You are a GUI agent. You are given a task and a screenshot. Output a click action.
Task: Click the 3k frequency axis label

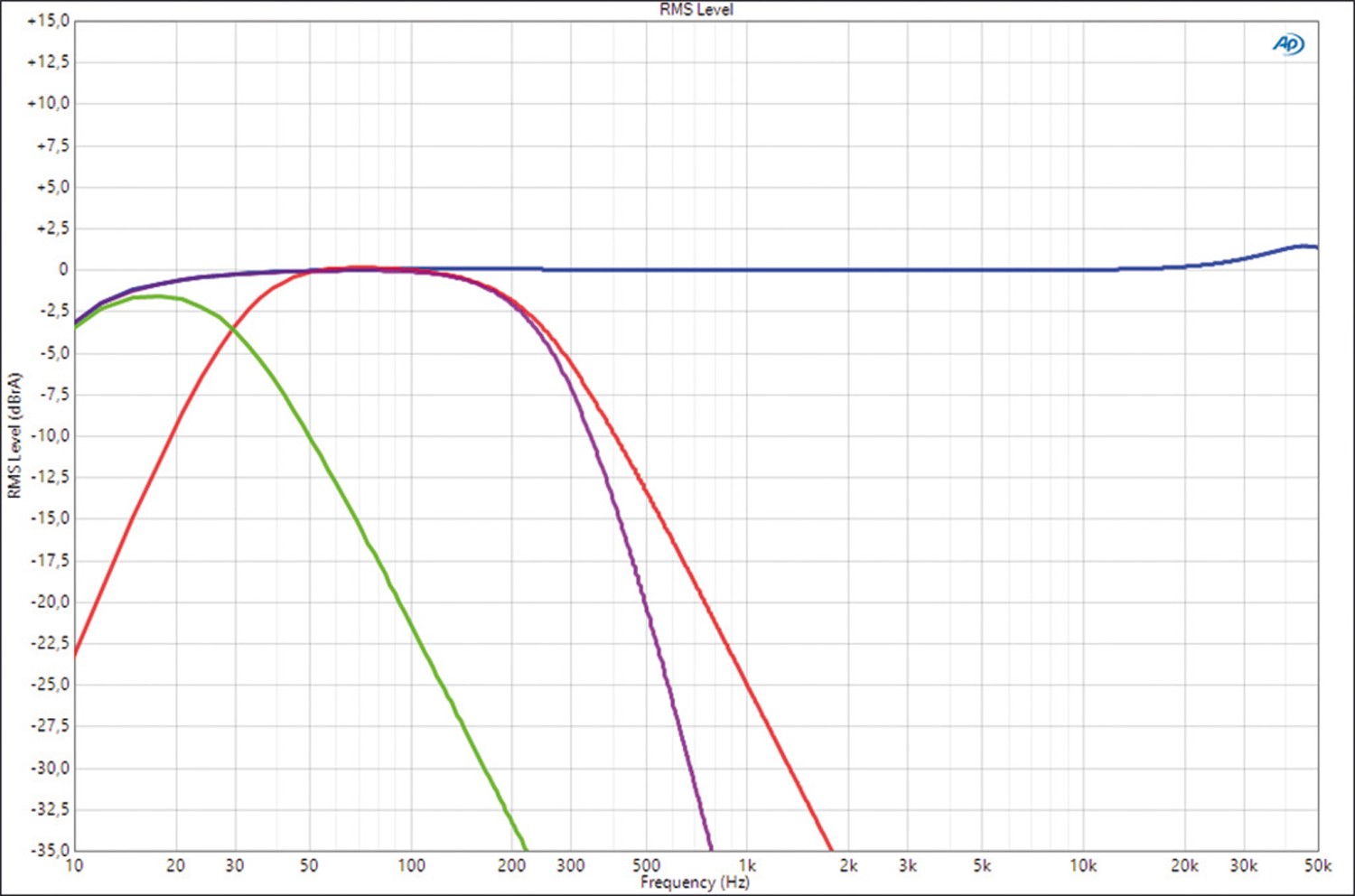pyautogui.click(x=908, y=865)
